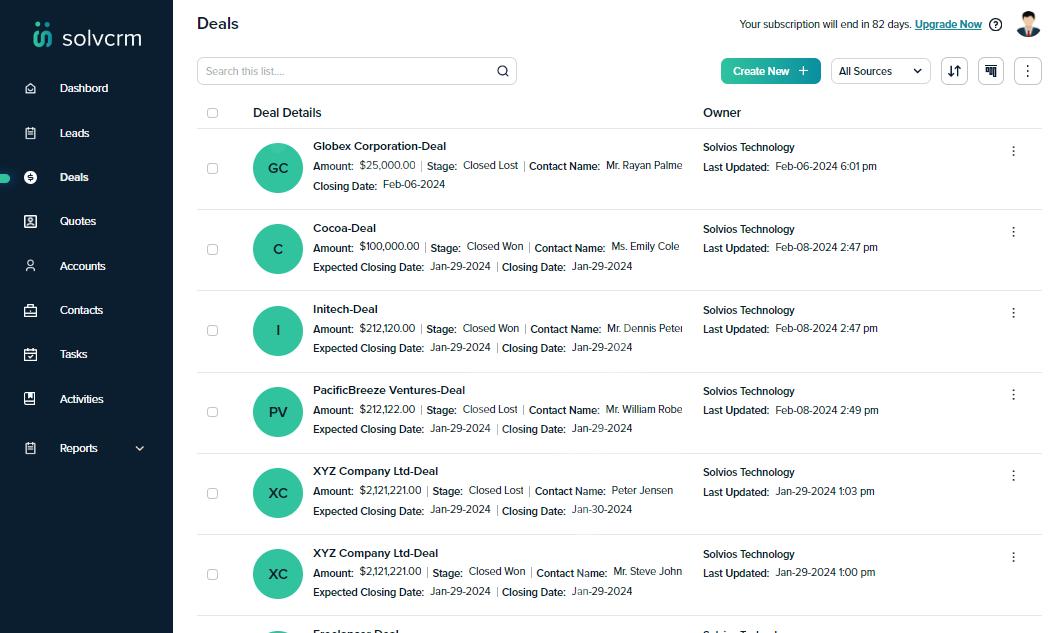Open the user profile avatar

click(x=1028, y=24)
